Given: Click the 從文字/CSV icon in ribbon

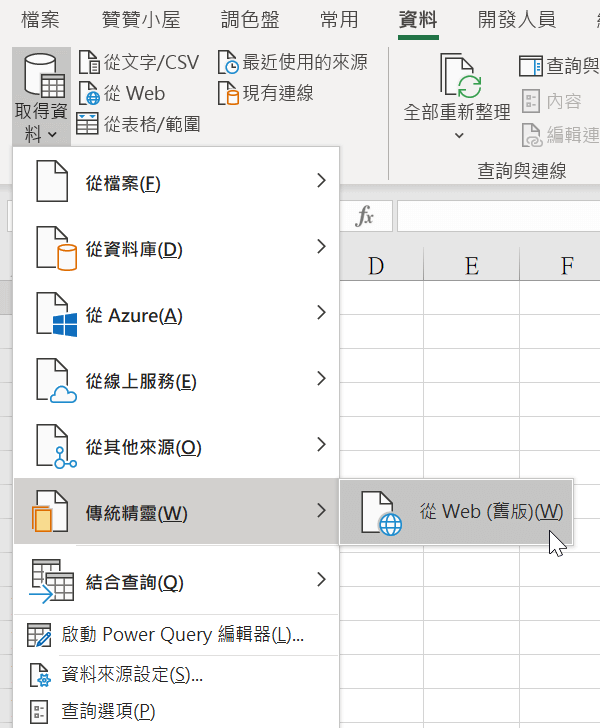Looking at the screenshot, I should 89,63.
